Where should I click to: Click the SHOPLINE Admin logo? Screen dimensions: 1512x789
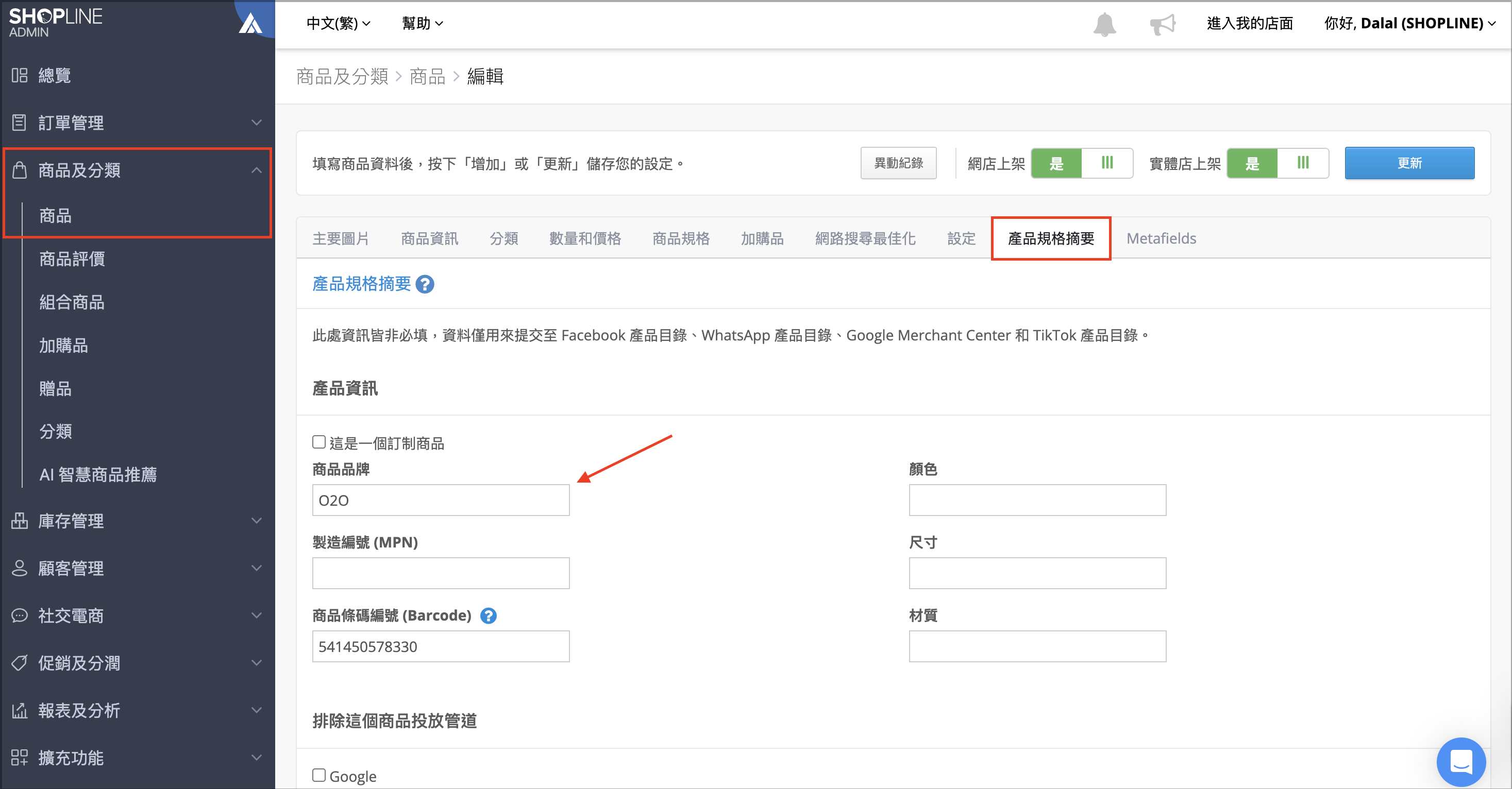coord(55,22)
